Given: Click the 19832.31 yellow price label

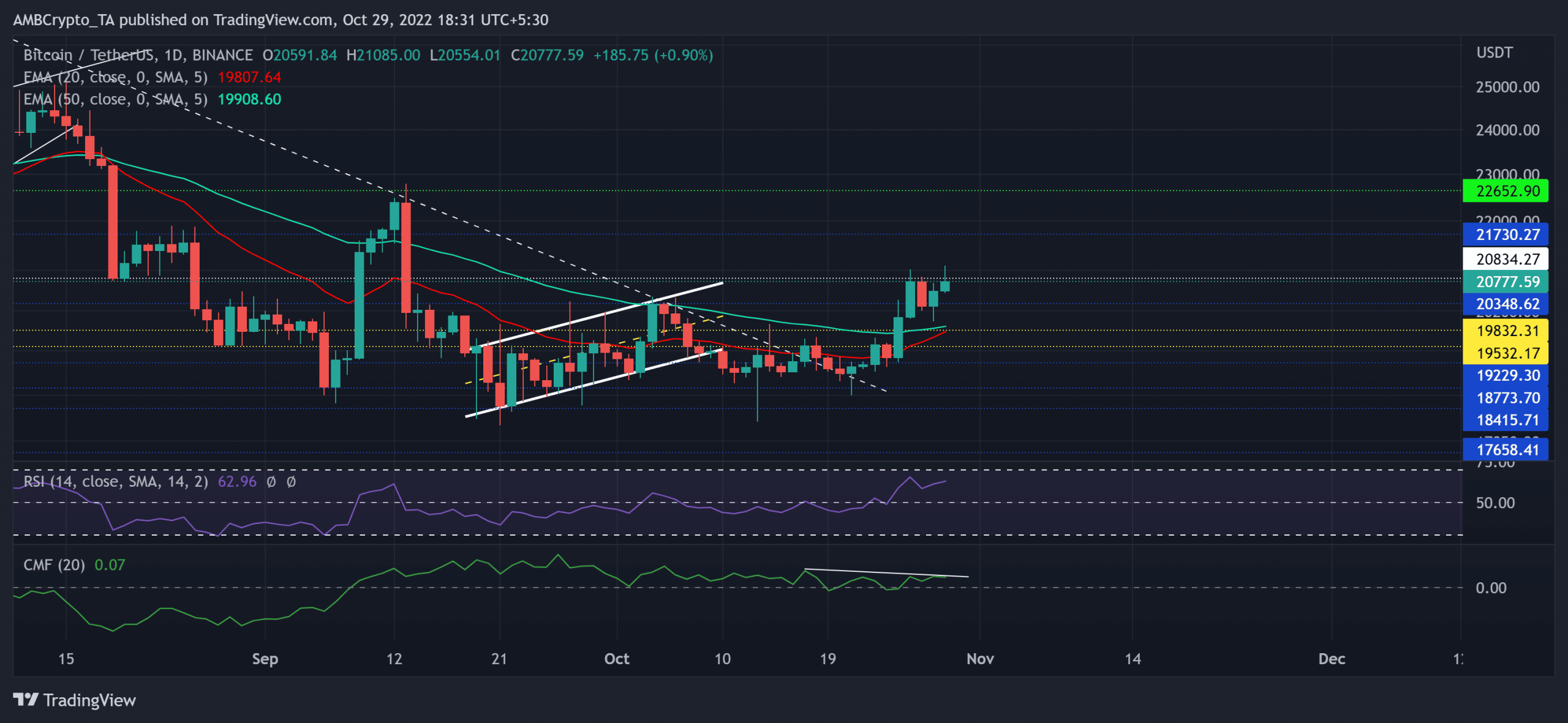Looking at the screenshot, I should [x=1506, y=331].
